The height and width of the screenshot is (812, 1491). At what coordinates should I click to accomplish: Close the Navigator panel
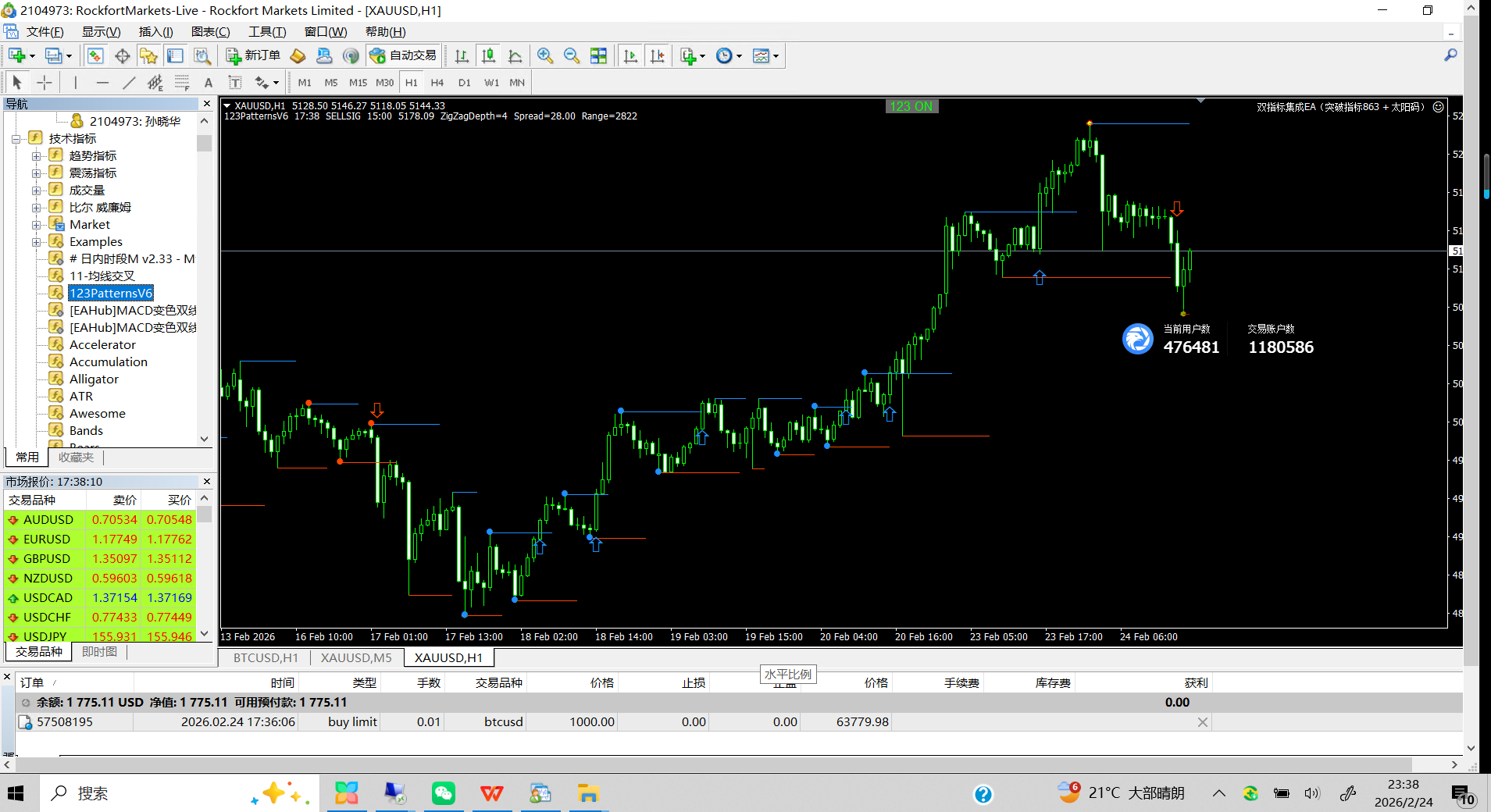[207, 104]
